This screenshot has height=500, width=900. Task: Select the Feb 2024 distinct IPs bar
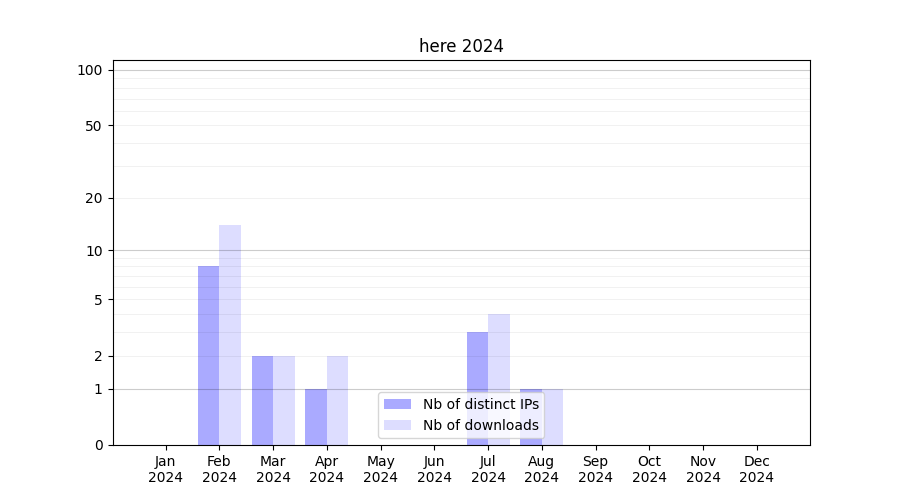tap(208, 355)
